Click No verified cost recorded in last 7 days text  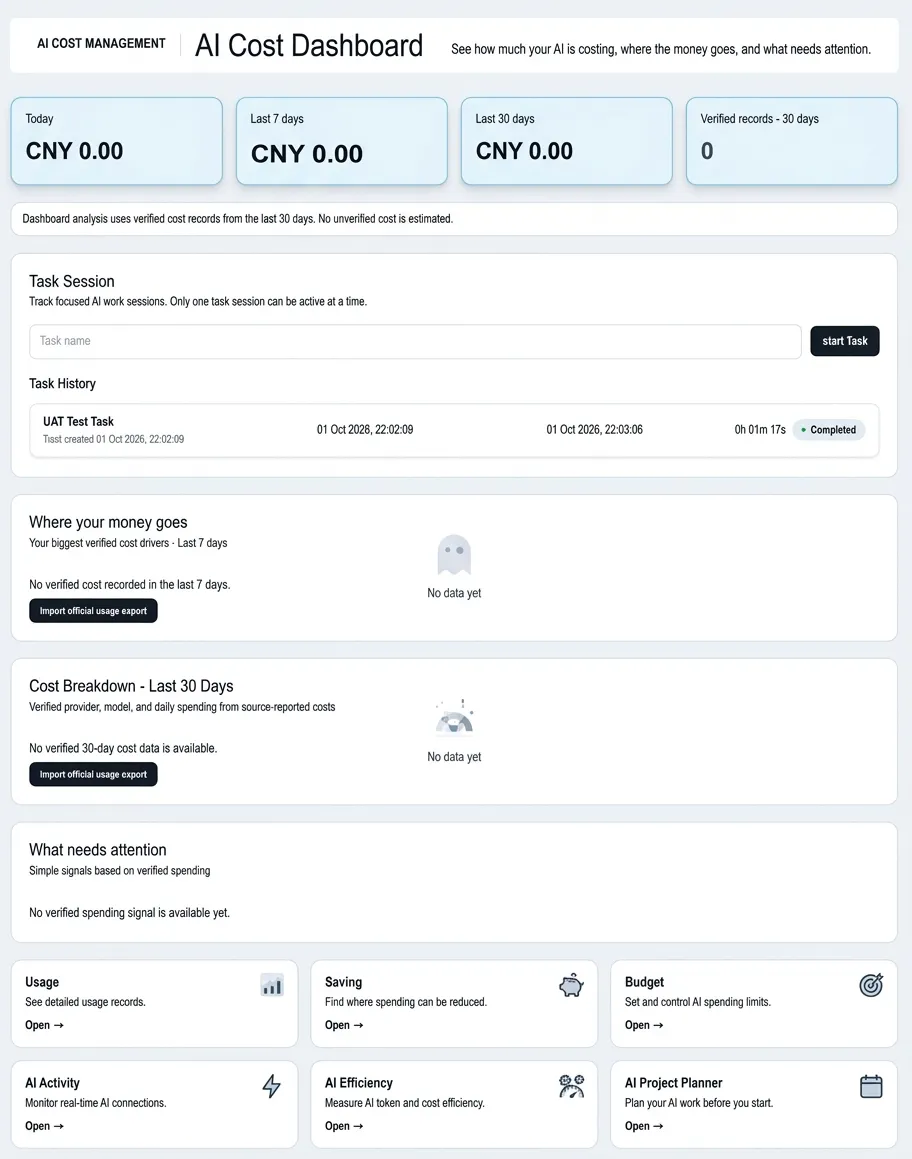coord(129,585)
